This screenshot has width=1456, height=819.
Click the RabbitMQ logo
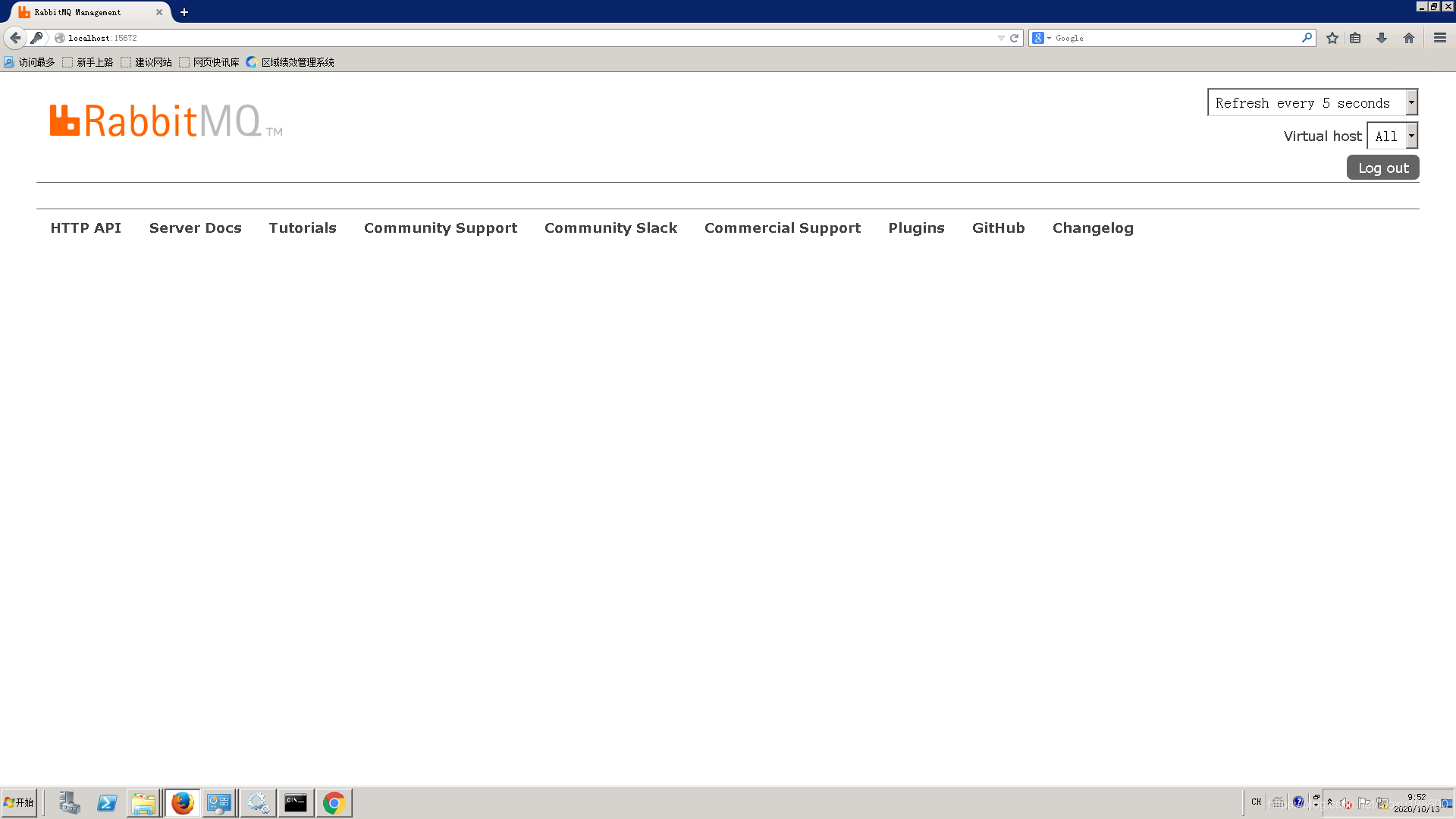[x=165, y=121]
